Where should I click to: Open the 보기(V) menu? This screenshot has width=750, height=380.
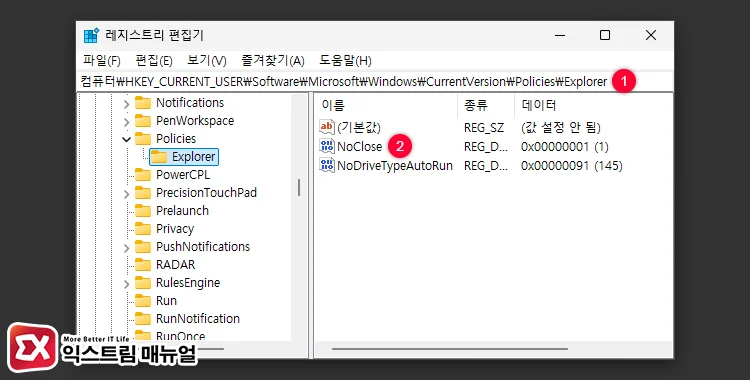(x=207, y=61)
